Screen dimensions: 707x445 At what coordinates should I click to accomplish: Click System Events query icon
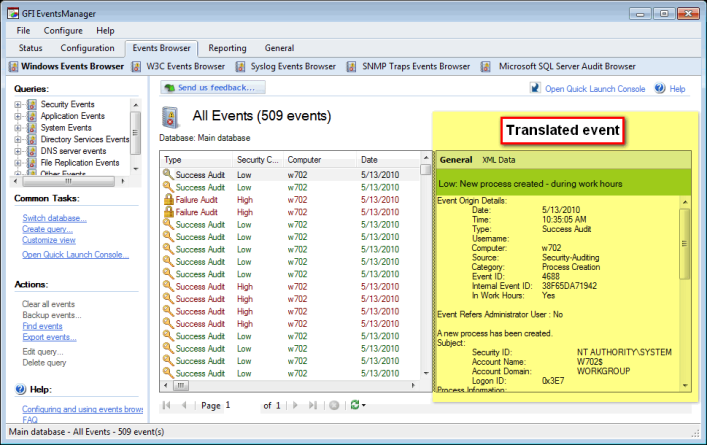pos(32,128)
